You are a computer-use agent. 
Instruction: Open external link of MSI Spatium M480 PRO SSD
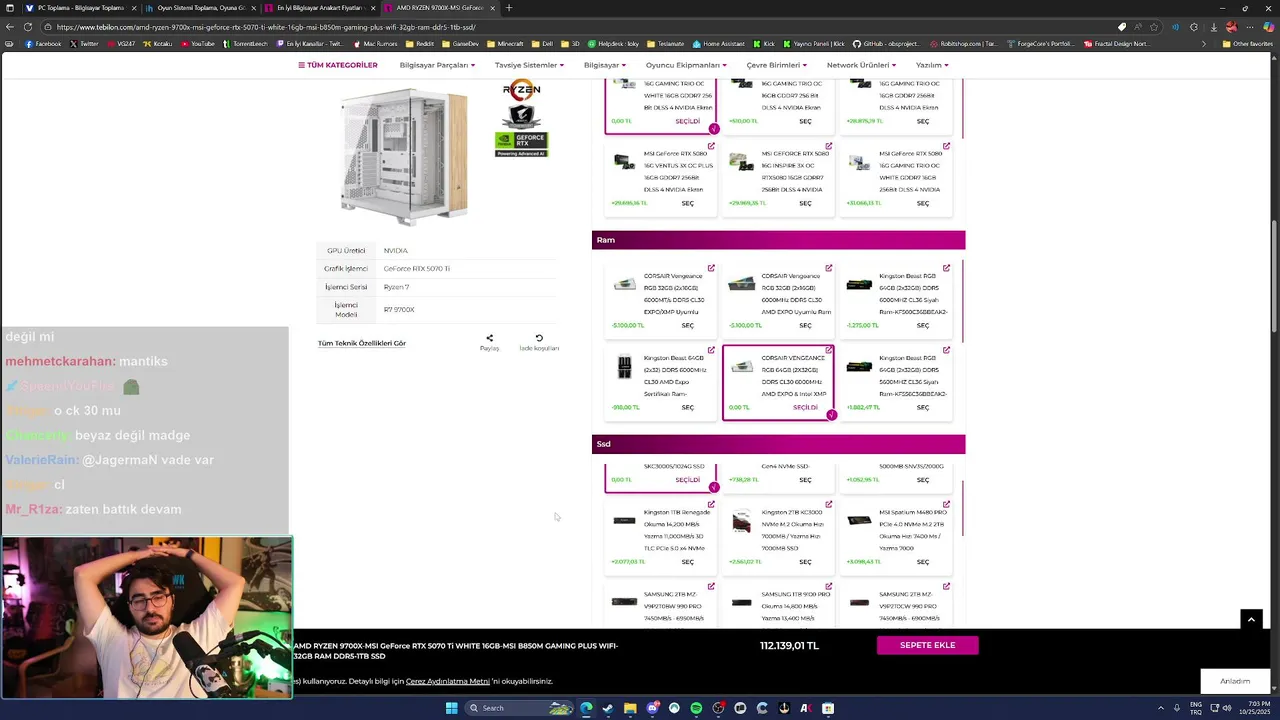point(946,504)
